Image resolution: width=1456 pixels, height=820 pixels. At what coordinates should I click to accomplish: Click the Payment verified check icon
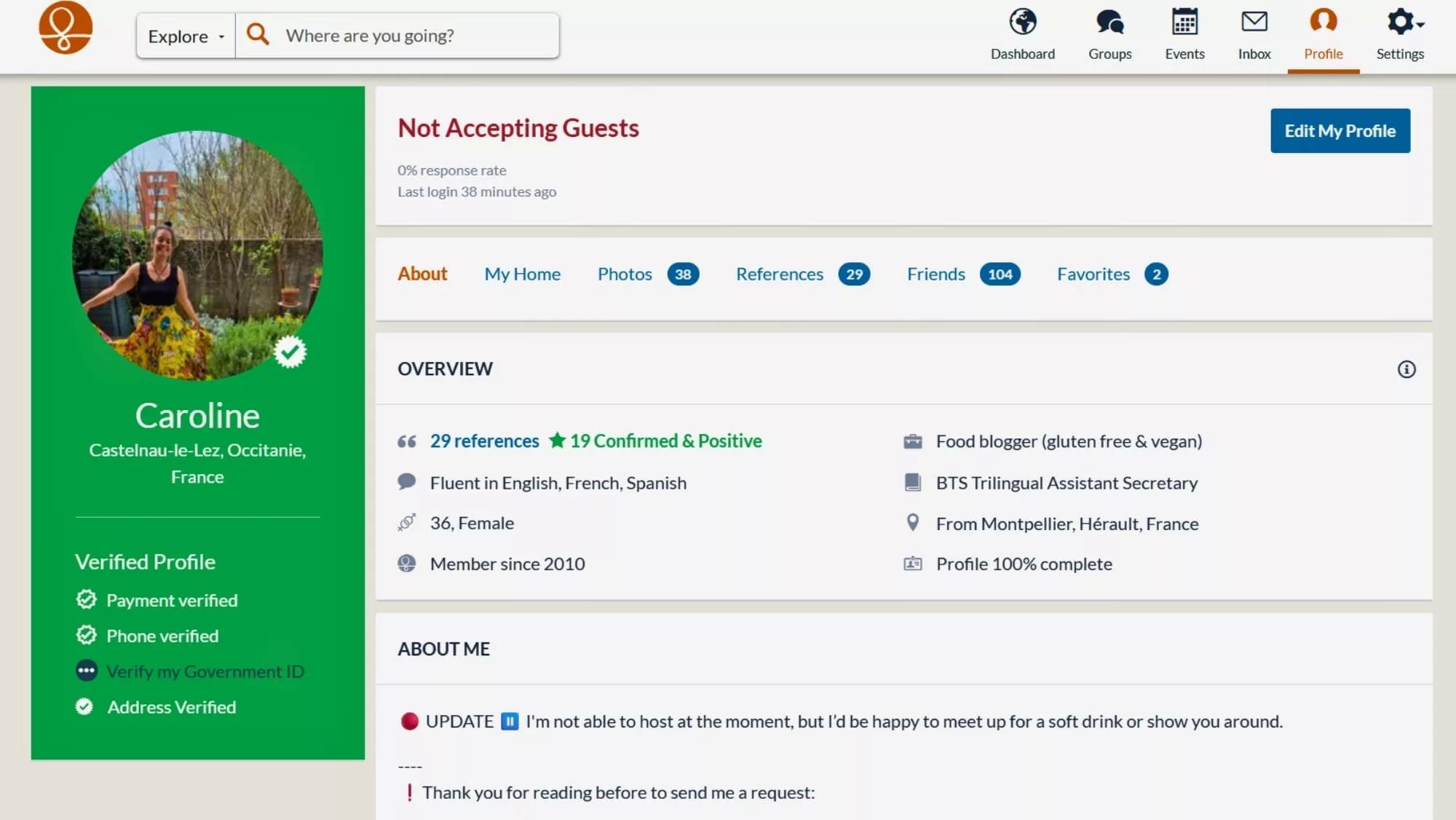[x=86, y=599]
